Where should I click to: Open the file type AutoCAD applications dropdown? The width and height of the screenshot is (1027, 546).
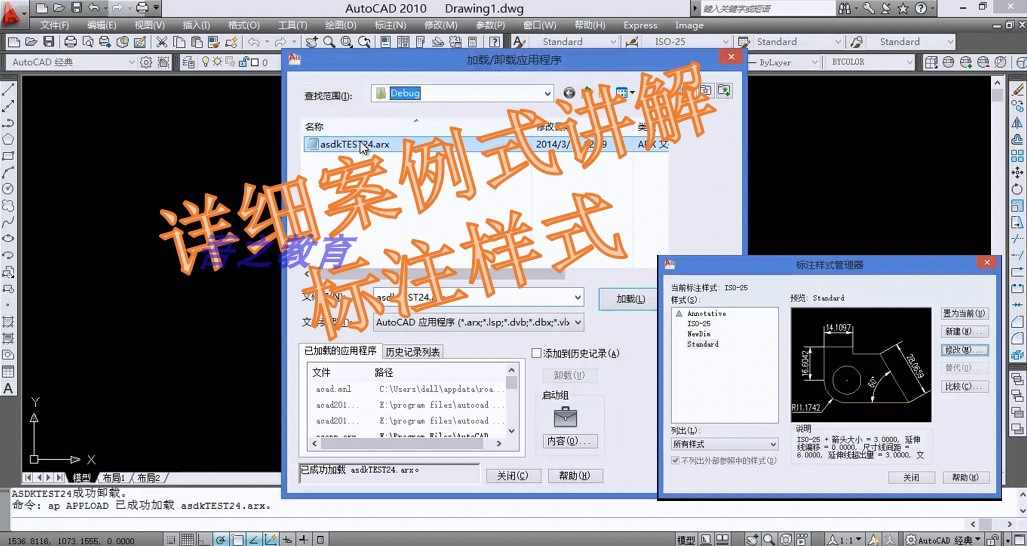coord(577,322)
